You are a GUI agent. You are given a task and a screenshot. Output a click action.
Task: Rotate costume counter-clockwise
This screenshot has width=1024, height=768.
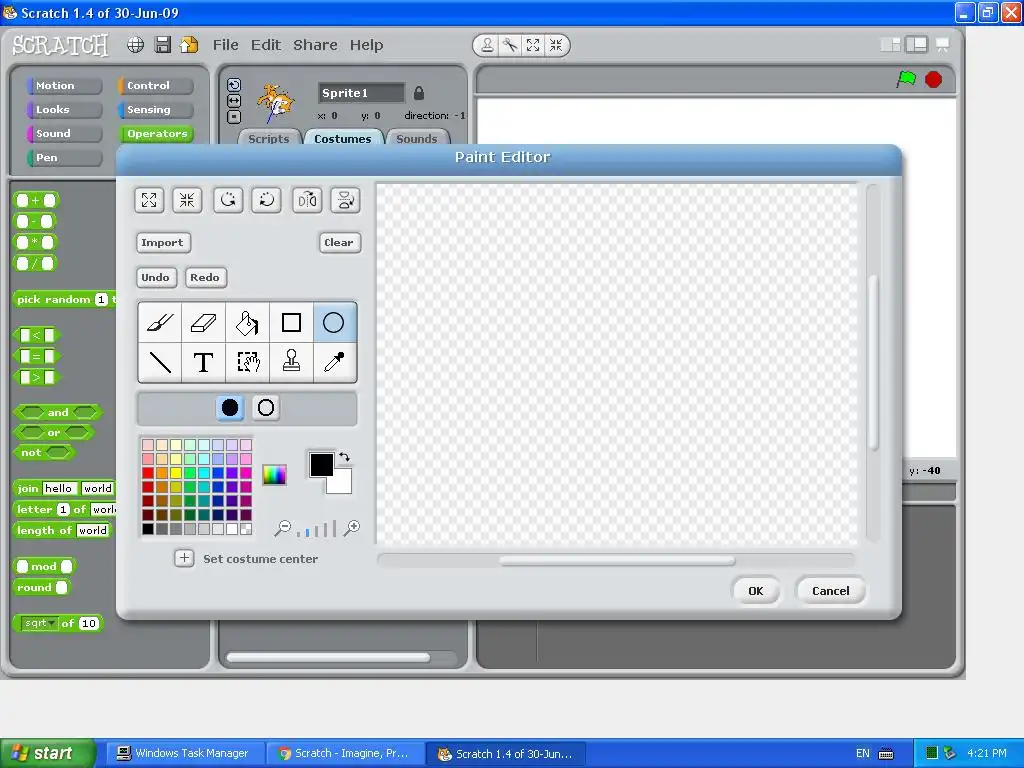(228, 200)
